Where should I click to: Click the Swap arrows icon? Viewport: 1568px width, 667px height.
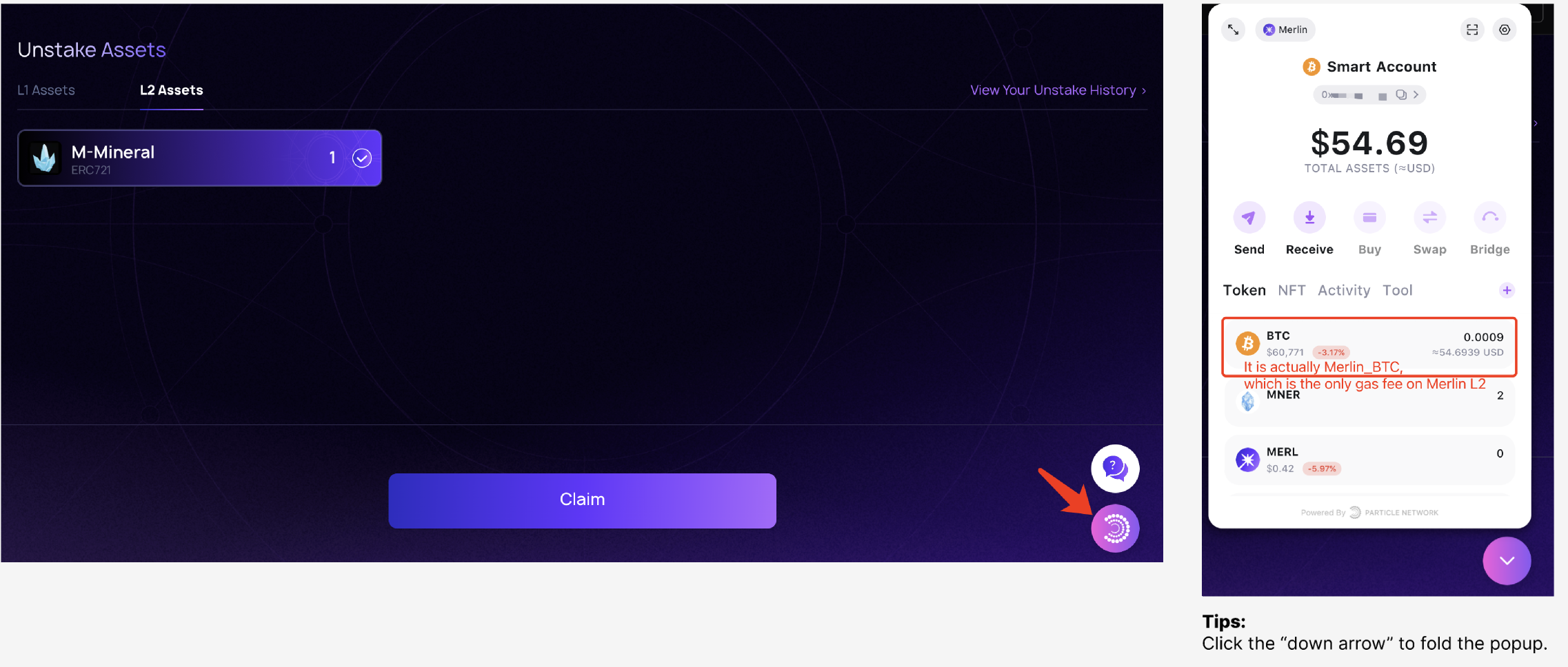click(x=1429, y=218)
